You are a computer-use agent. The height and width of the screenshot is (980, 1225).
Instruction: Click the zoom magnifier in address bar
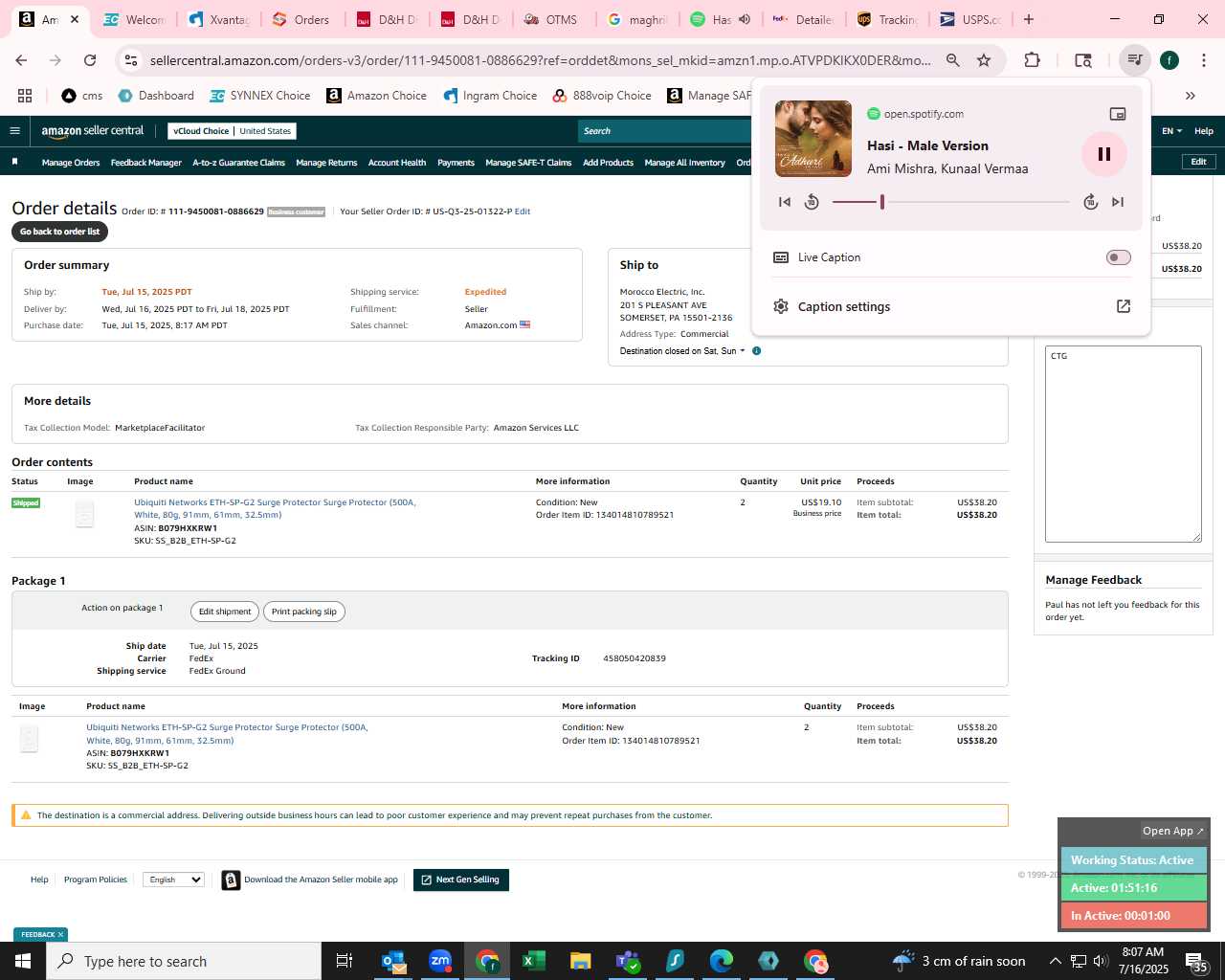(952, 60)
